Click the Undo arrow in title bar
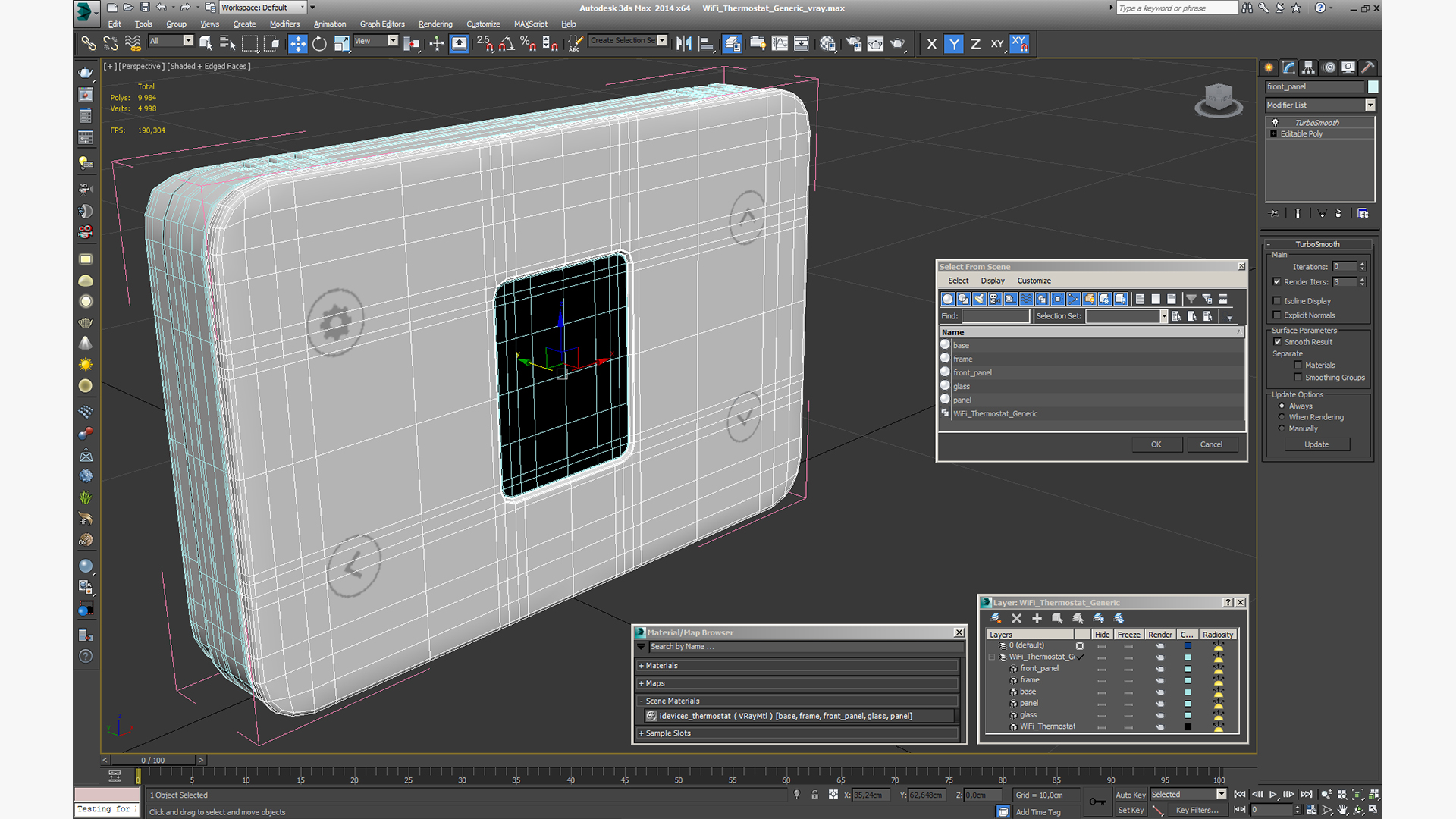Image resolution: width=1456 pixels, height=819 pixels. [x=162, y=8]
